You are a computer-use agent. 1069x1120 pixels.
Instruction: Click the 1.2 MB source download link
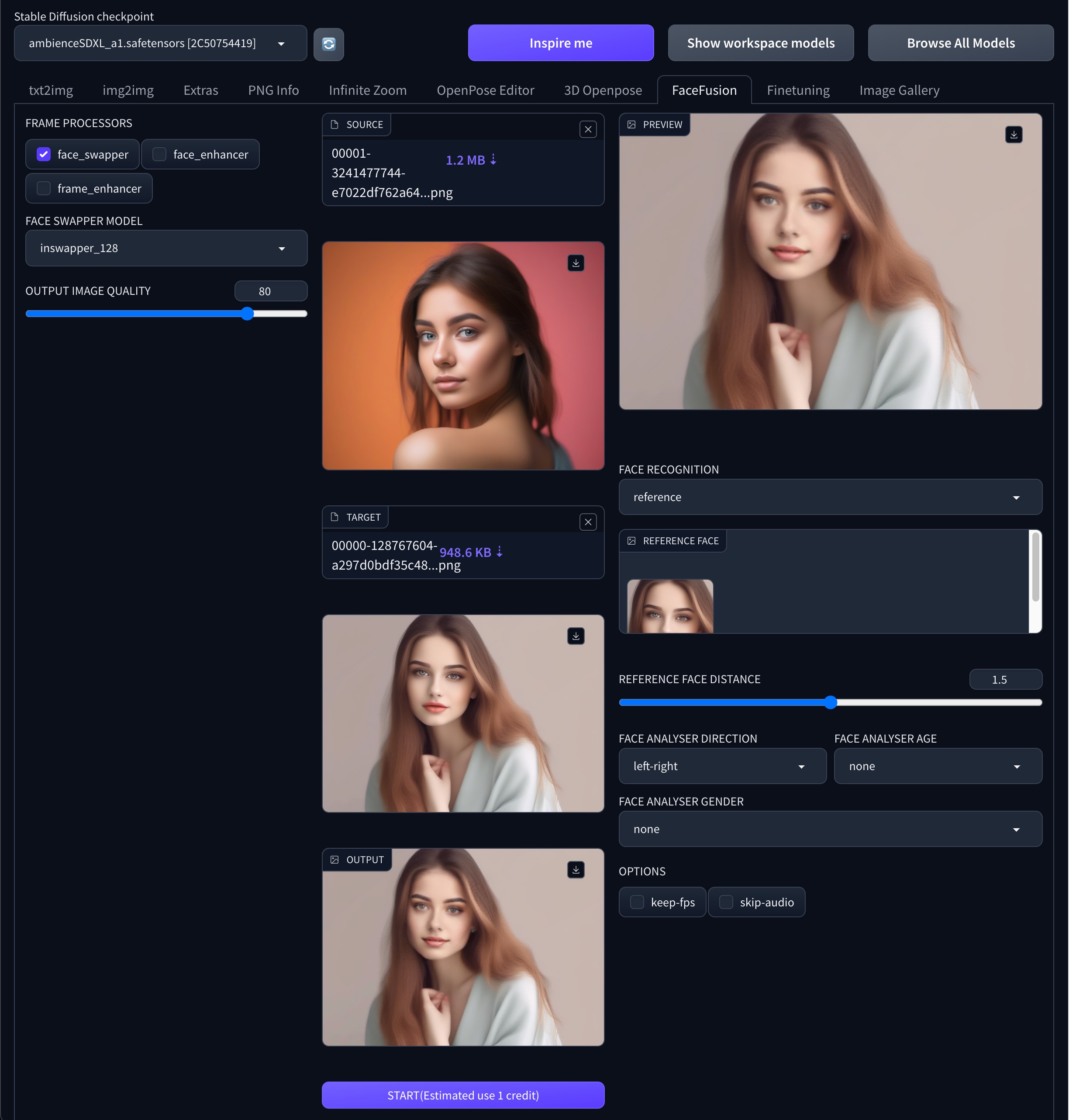[471, 160]
